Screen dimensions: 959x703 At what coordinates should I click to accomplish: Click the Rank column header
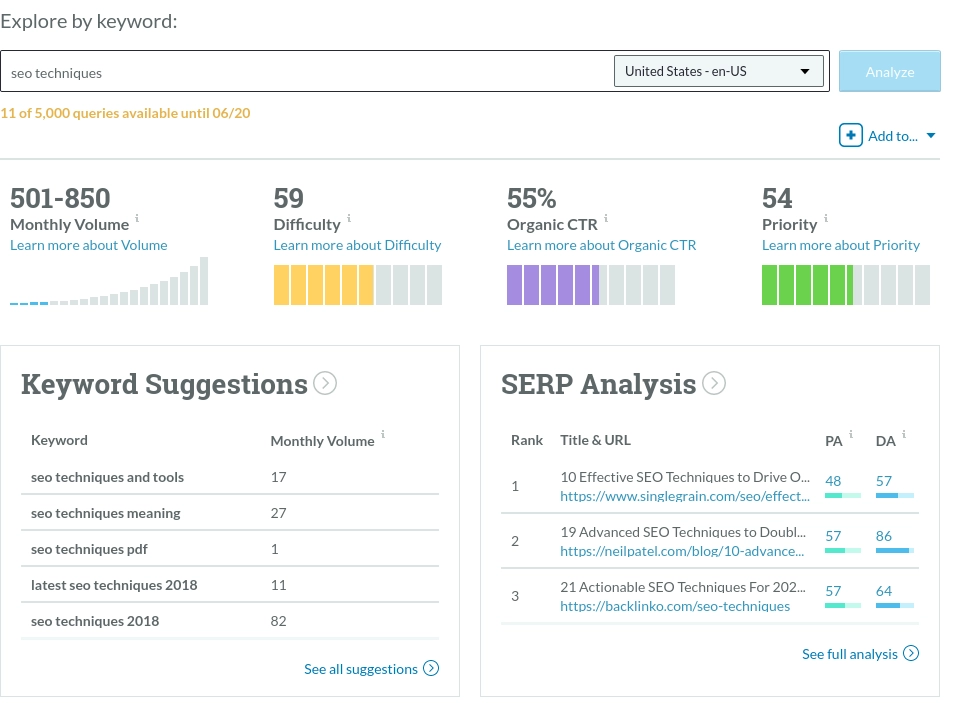tap(527, 441)
